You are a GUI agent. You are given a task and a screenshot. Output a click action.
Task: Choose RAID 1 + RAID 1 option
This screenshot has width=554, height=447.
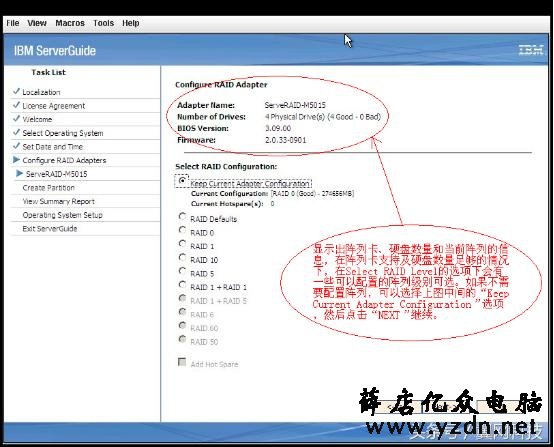point(182,284)
